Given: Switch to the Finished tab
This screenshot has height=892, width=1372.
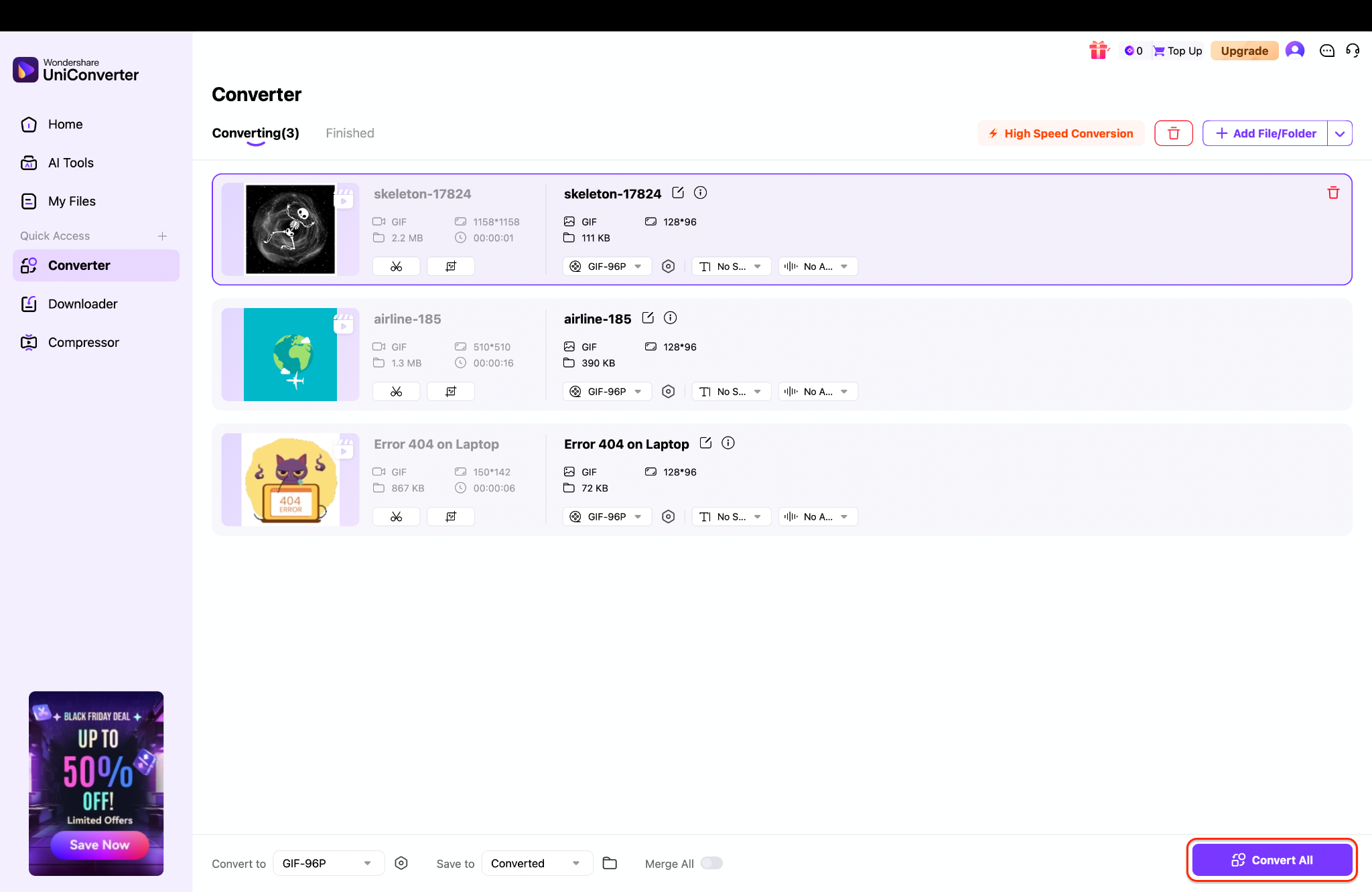Looking at the screenshot, I should click(x=349, y=133).
